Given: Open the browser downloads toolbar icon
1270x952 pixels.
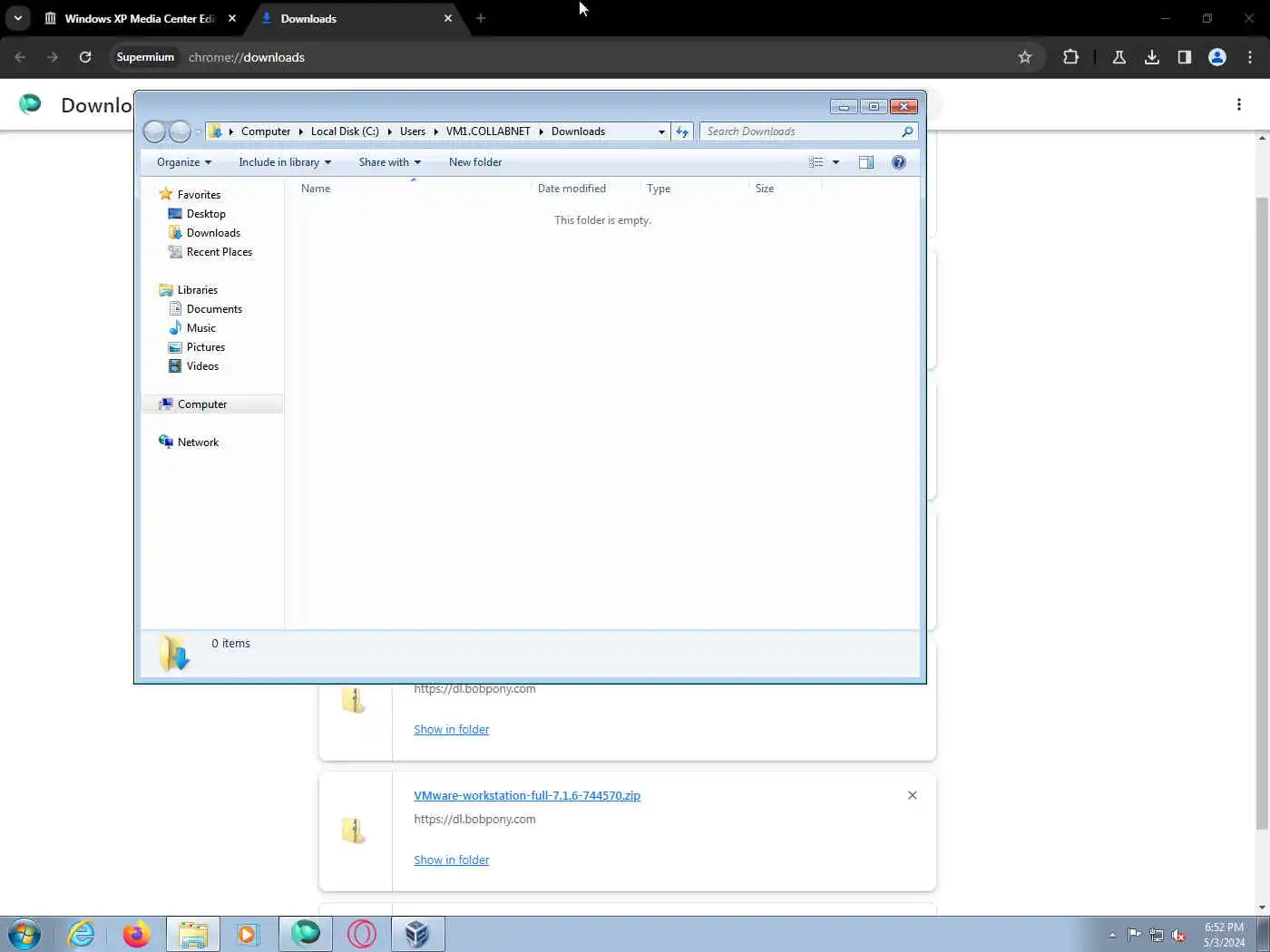Looking at the screenshot, I should 1152,57.
